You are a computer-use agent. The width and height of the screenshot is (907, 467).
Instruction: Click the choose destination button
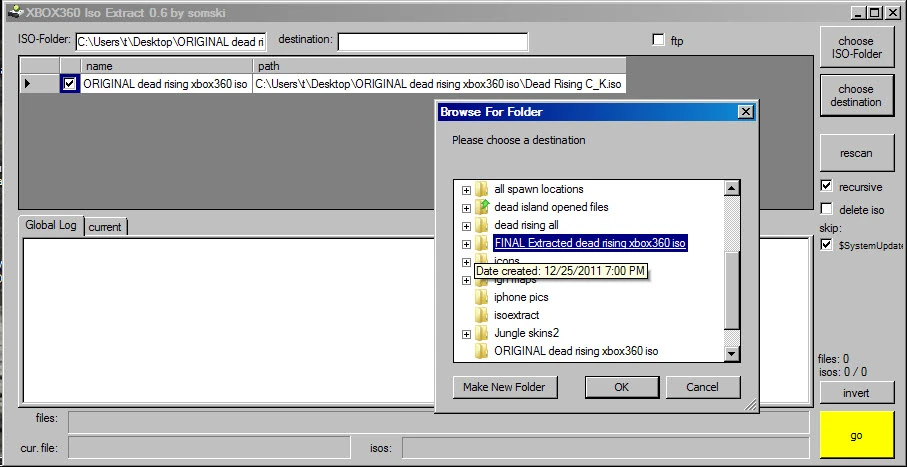point(856,95)
